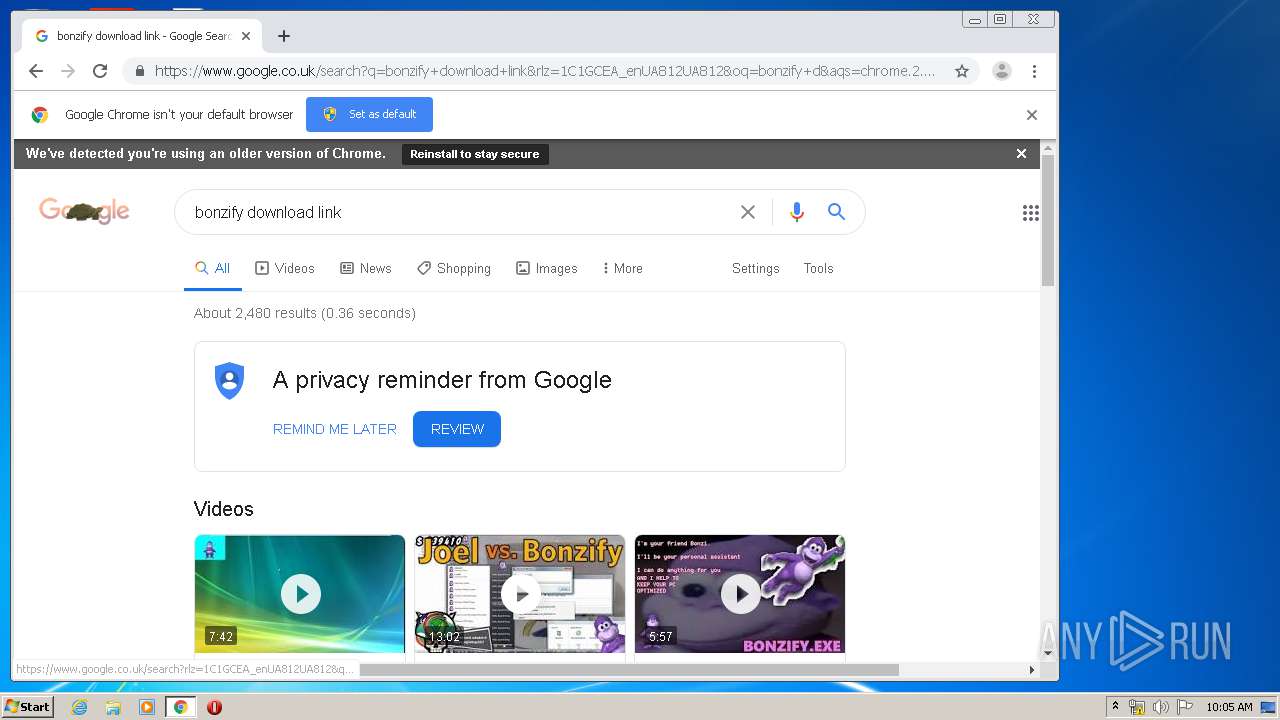This screenshot has width=1280, height=720.
Task: Click the About 2,480 results text
Action: click(x=305, y=313)
